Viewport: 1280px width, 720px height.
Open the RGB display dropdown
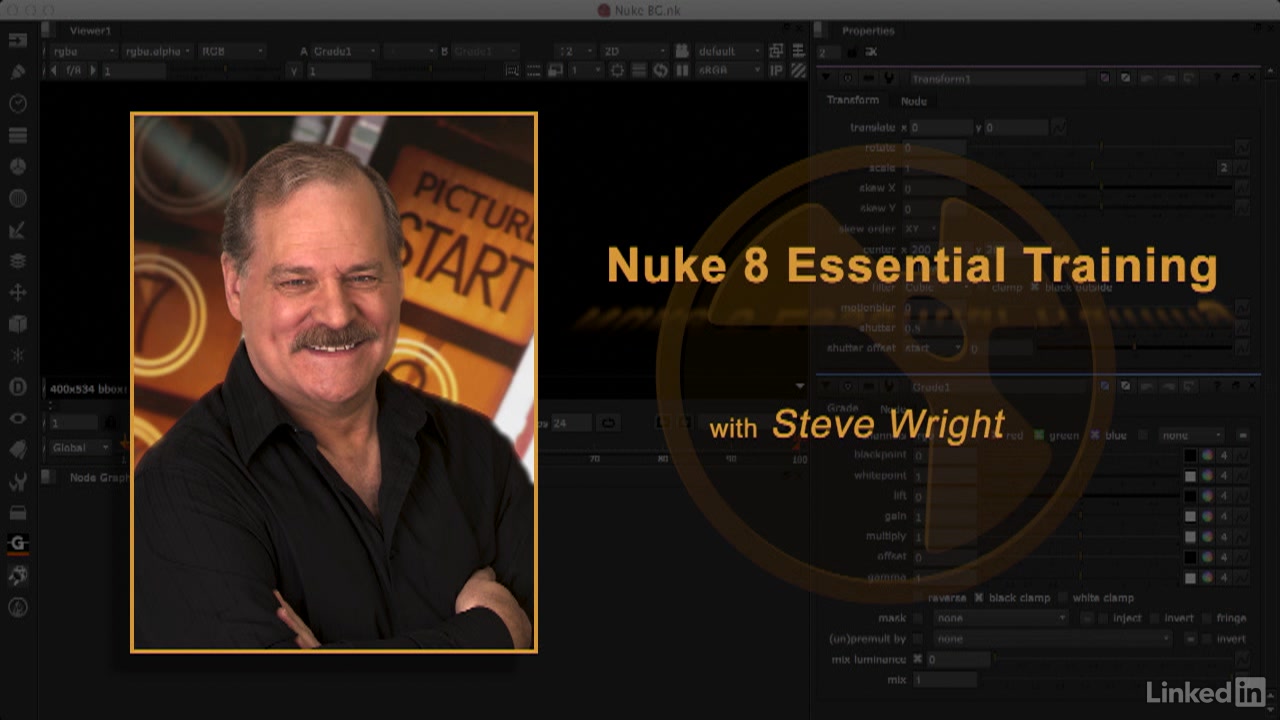click(x=231, y=51)
